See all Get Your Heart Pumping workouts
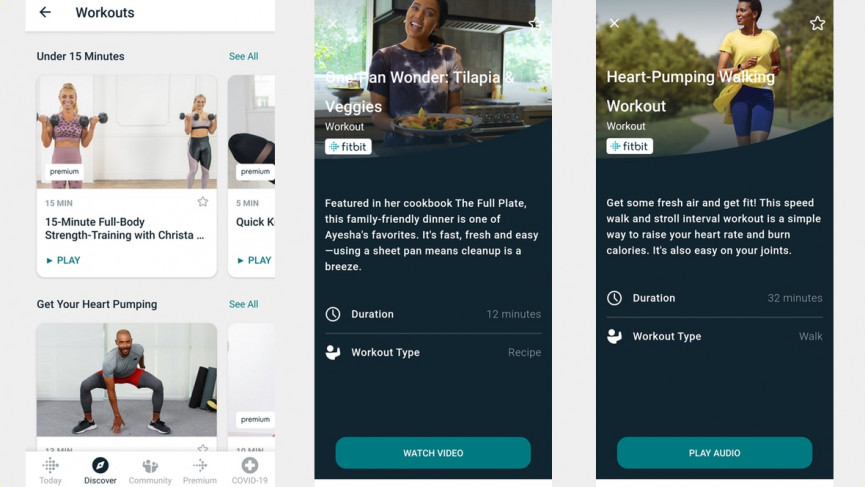The height and width of the screenshot is (487, 865). 243,304
